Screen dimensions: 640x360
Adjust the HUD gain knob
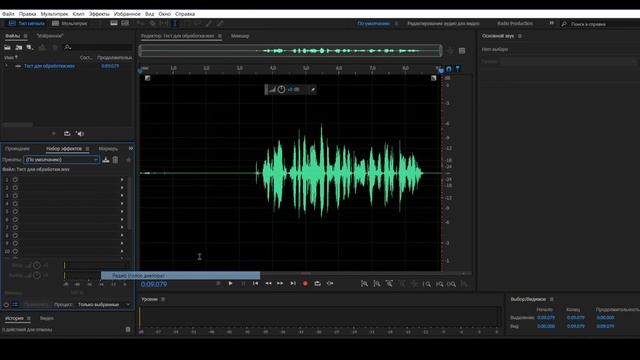[x=281, y=89]
